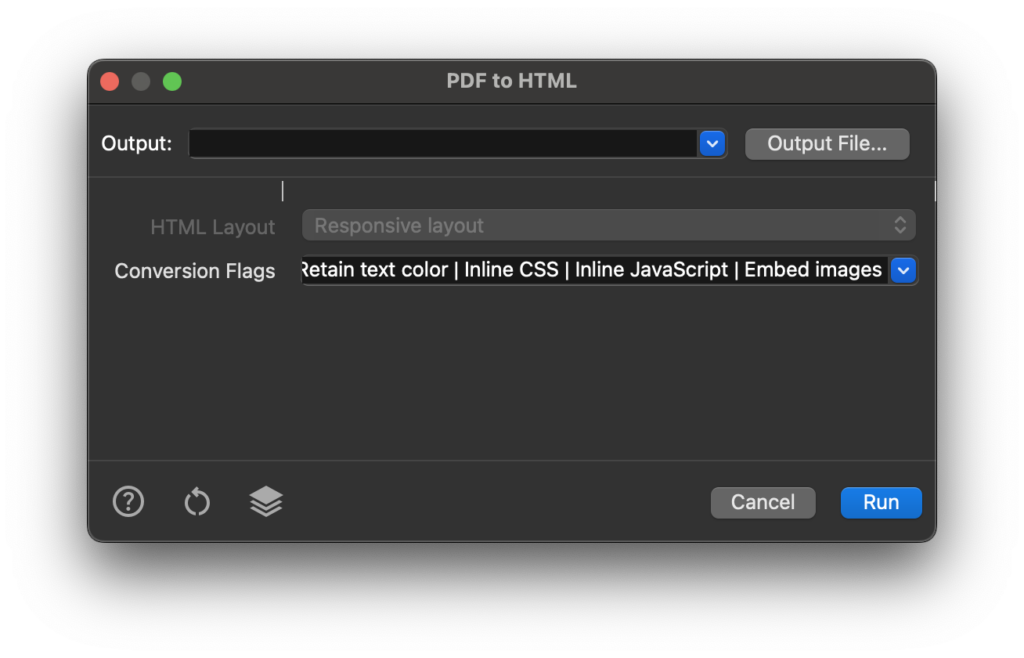
Task: Click the green zoom window button
Action: point(172,82)
